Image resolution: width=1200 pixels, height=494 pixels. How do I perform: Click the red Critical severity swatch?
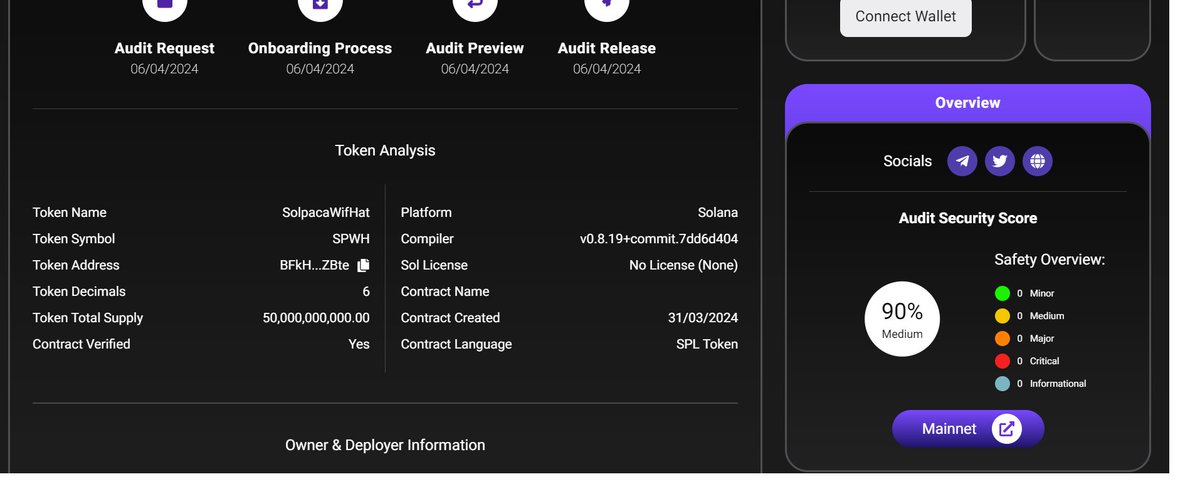click(1002, 361)
